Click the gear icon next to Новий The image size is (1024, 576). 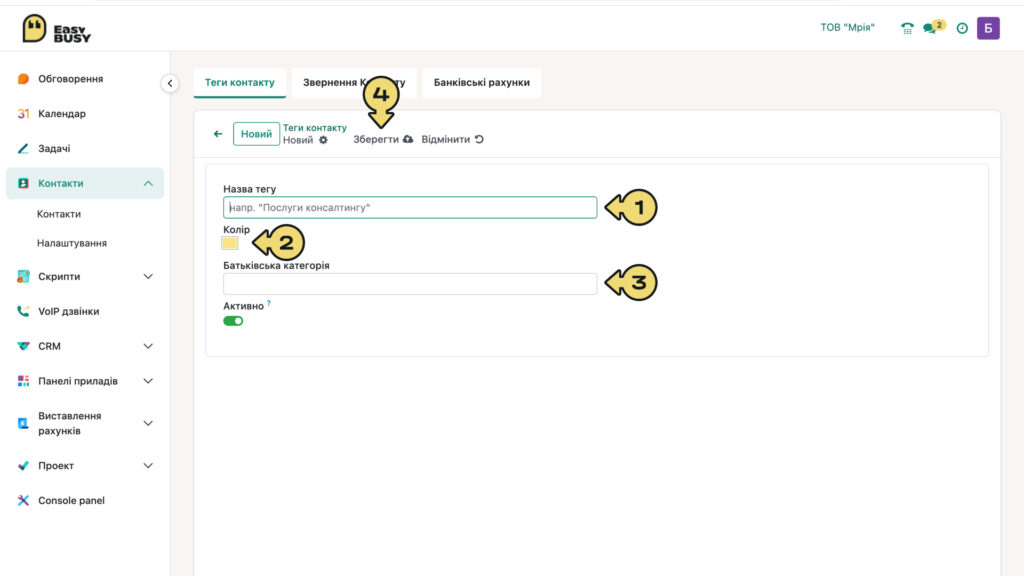323,140
